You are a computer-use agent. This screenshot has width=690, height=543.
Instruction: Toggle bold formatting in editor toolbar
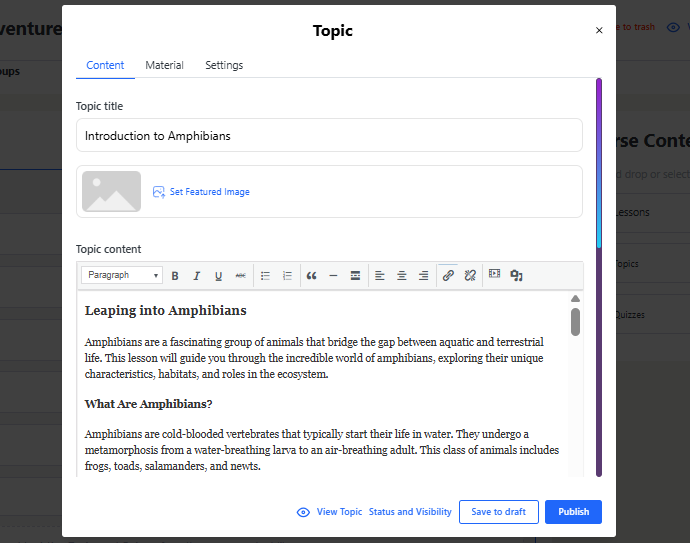[175, 275]
